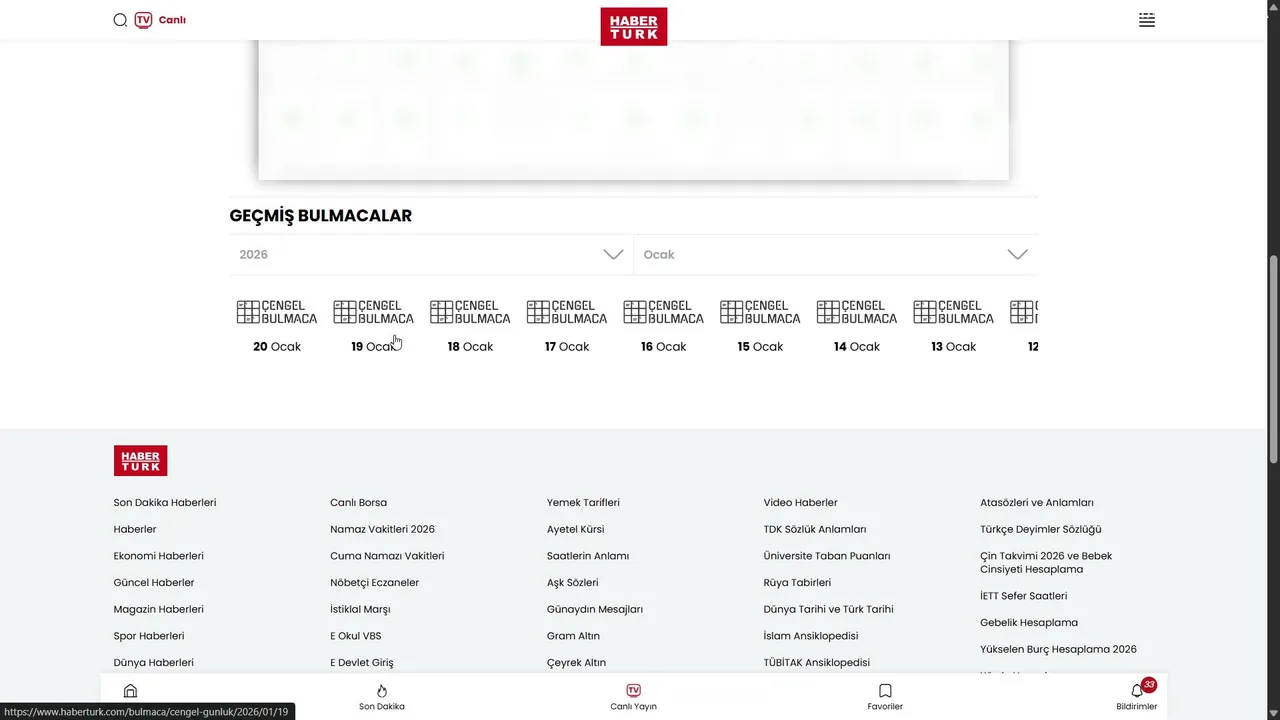Viewport: 1280px width, 720px height.
Task: Open TÜBİTAK Ansiklopedisi link
Action: 817,663
